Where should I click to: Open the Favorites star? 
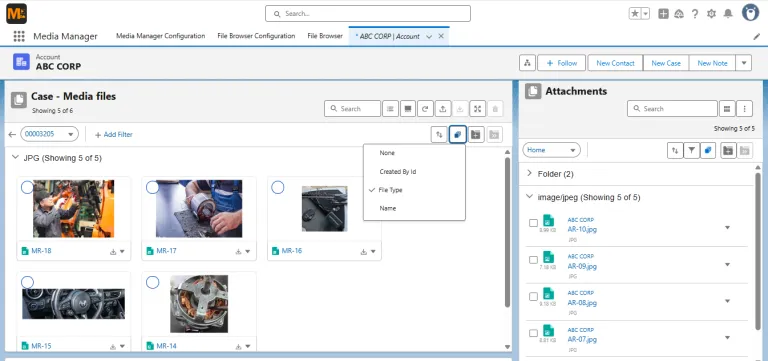635,14
